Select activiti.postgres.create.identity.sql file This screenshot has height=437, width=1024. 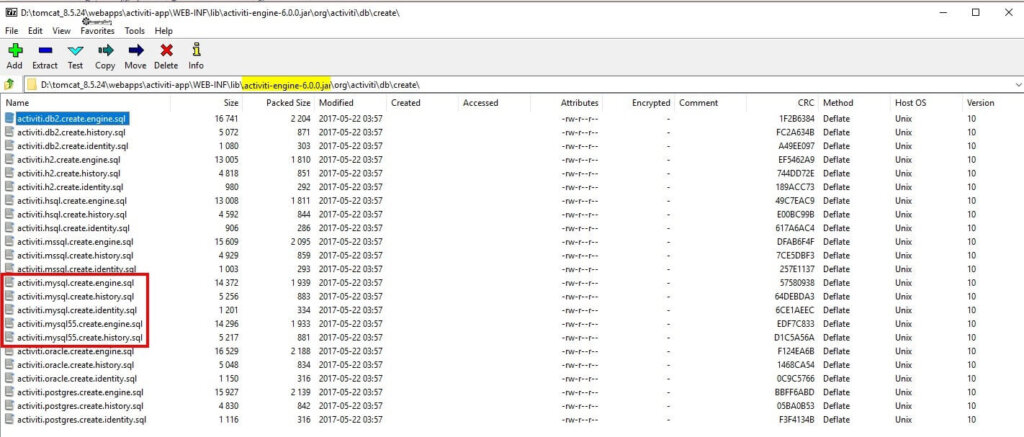80,420
